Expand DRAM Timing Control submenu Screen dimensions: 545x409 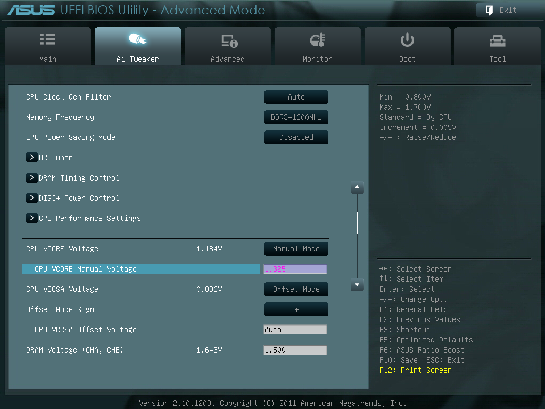click(x=32, y=178)
